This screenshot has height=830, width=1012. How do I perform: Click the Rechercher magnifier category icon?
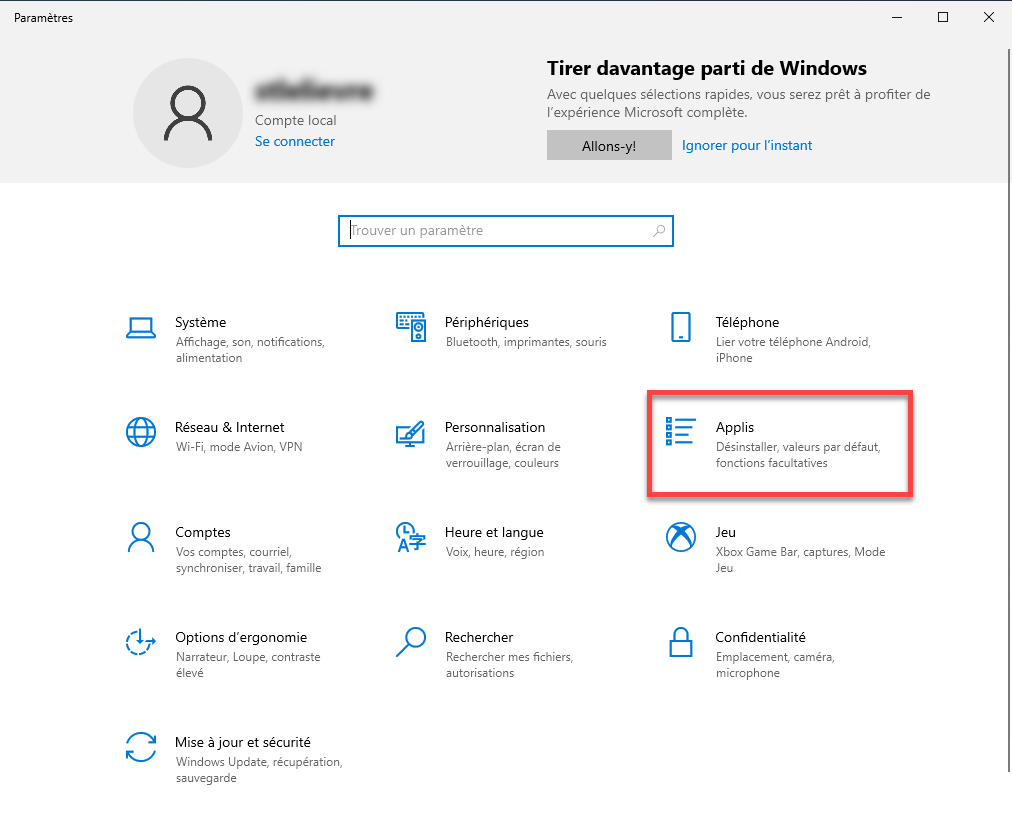click(411, 642)
